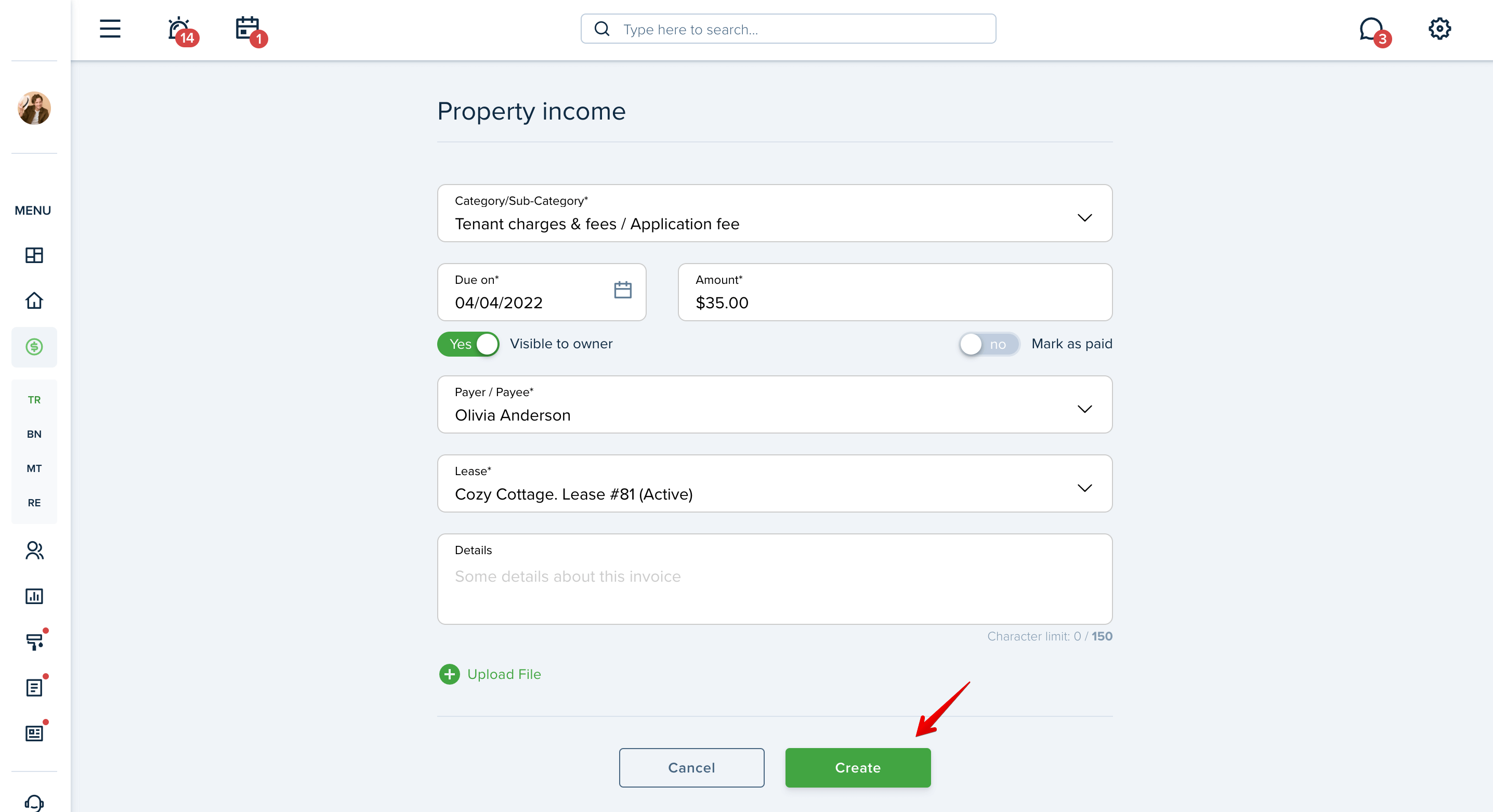Select the TR submenu item
Viewport: 1493px width, 812px height.
(34, 400)
